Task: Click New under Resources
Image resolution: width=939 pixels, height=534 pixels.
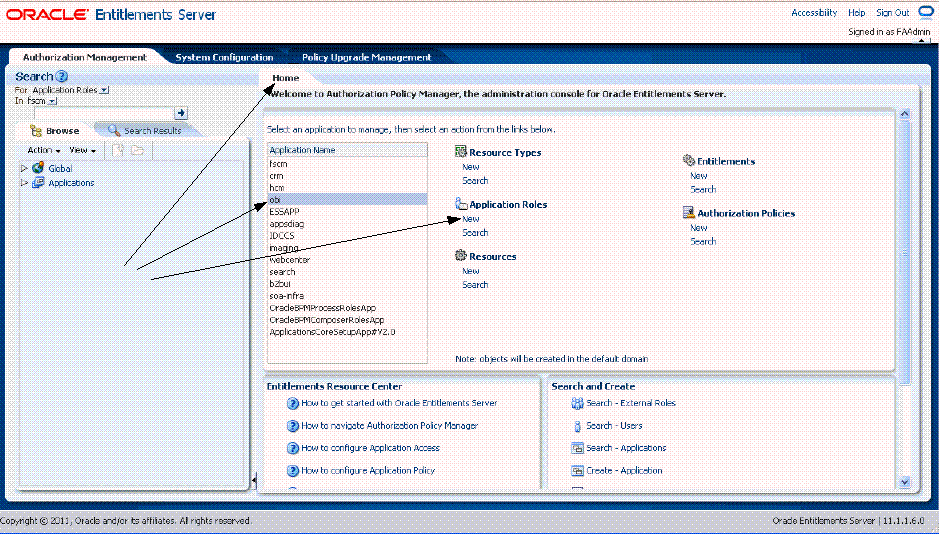Action: tap(471, 271)
